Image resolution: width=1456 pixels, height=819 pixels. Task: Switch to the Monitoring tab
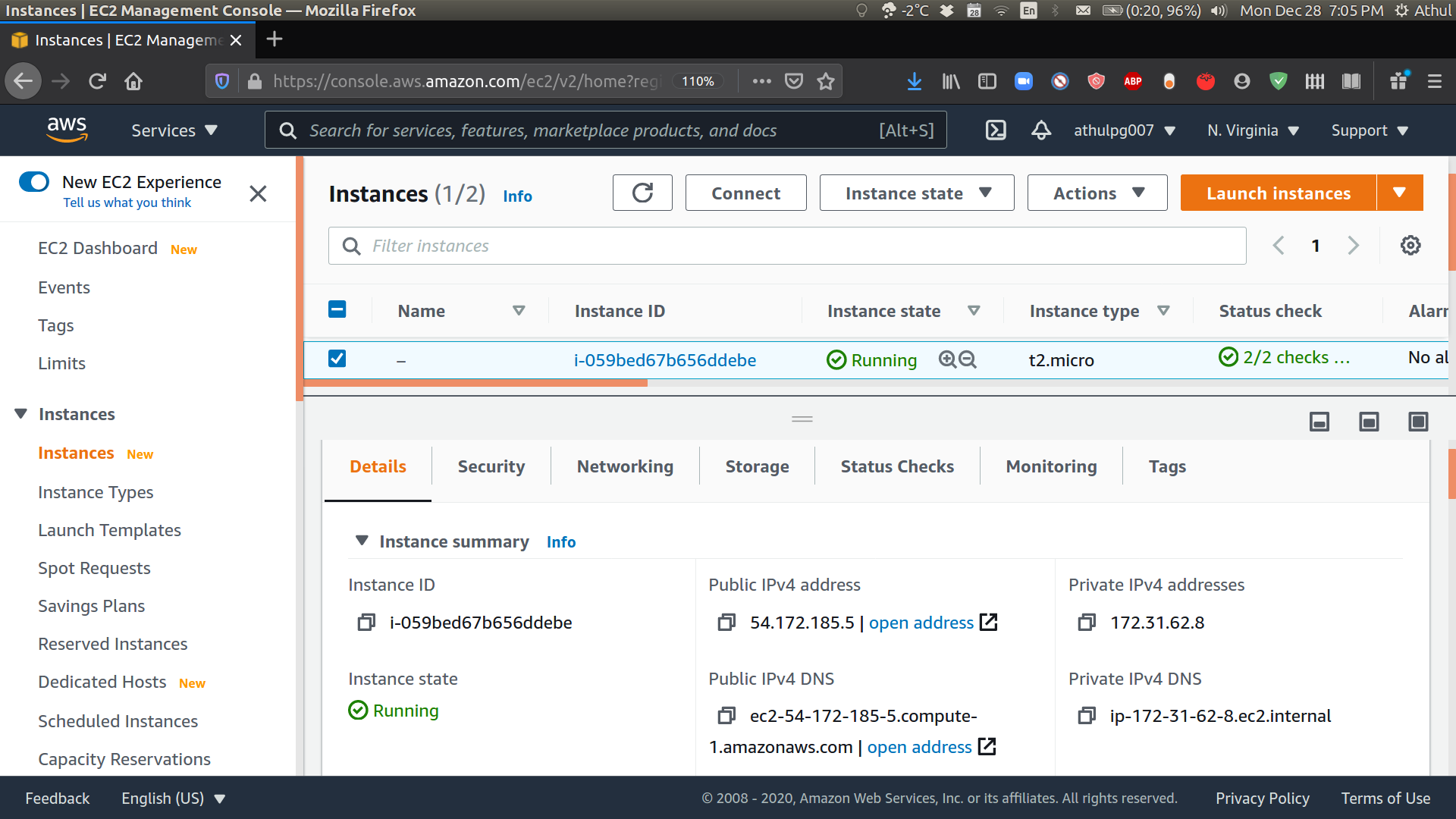pyautogui.click(x=1051, y=466)
